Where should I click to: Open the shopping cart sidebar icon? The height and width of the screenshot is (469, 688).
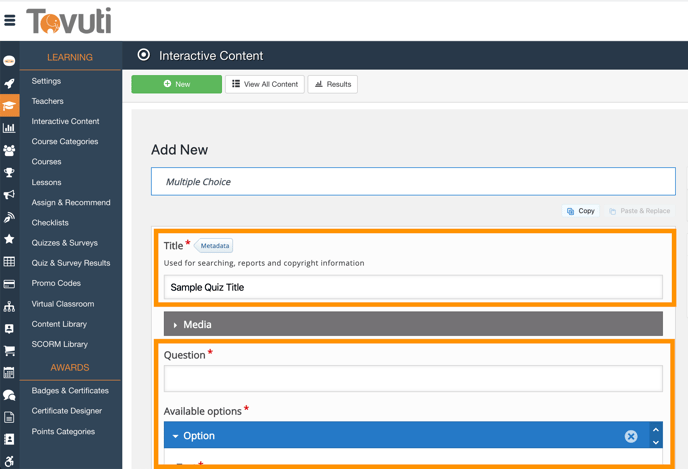point(9,351)
